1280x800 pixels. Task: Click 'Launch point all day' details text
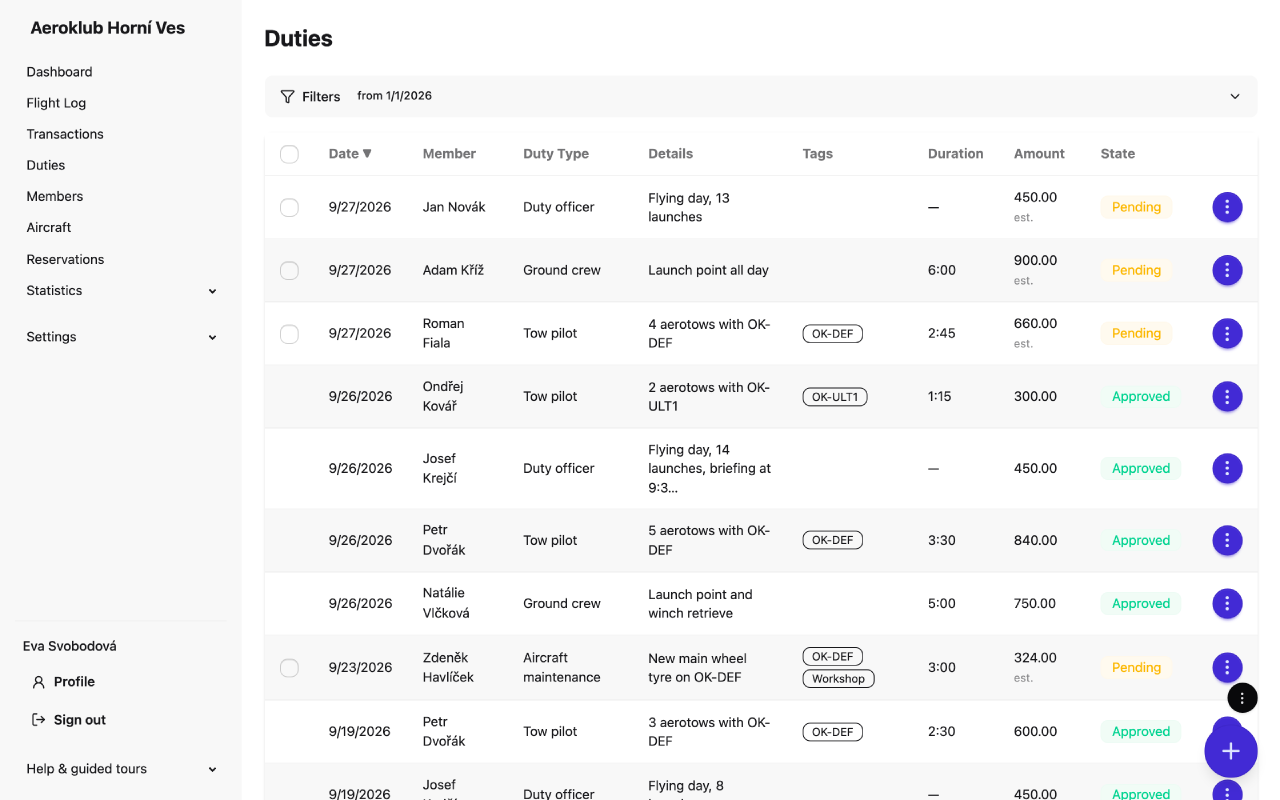(708, 270)
